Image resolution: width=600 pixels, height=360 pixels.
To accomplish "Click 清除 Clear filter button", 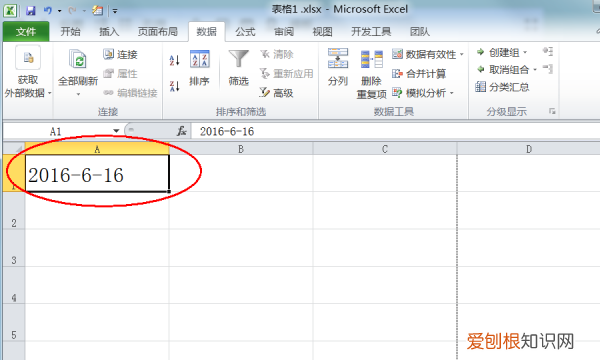I will [277, 54].
